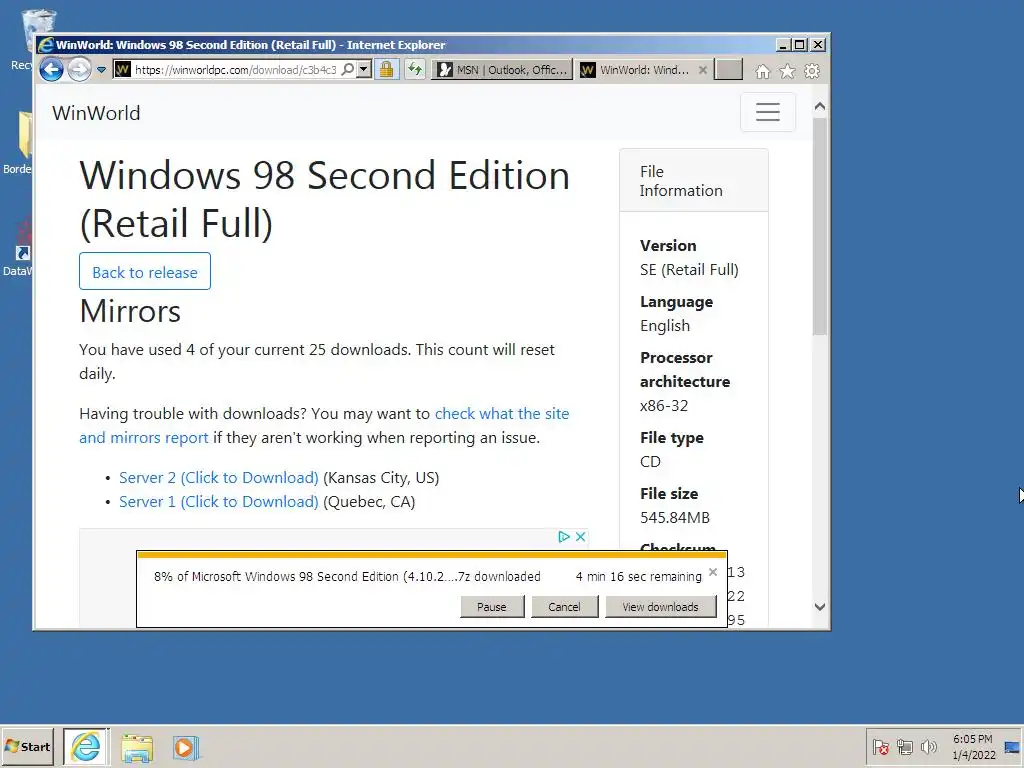Click the Internet Explorer title bar icon
Image resolution: width=1024 pixels, height=768 pixels.
46,44
